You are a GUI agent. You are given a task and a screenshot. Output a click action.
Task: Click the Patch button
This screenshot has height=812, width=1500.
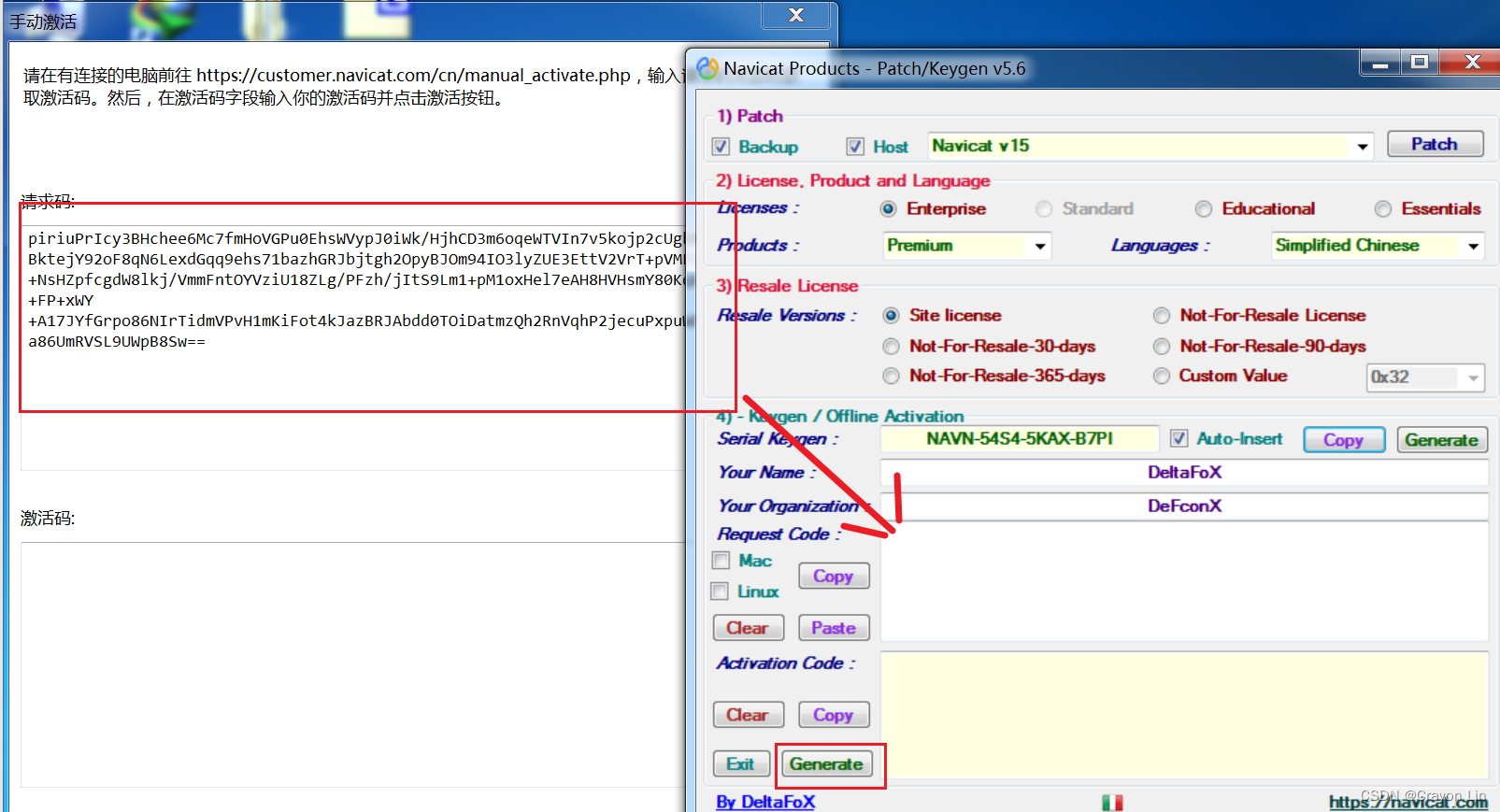click(1435, 144)
